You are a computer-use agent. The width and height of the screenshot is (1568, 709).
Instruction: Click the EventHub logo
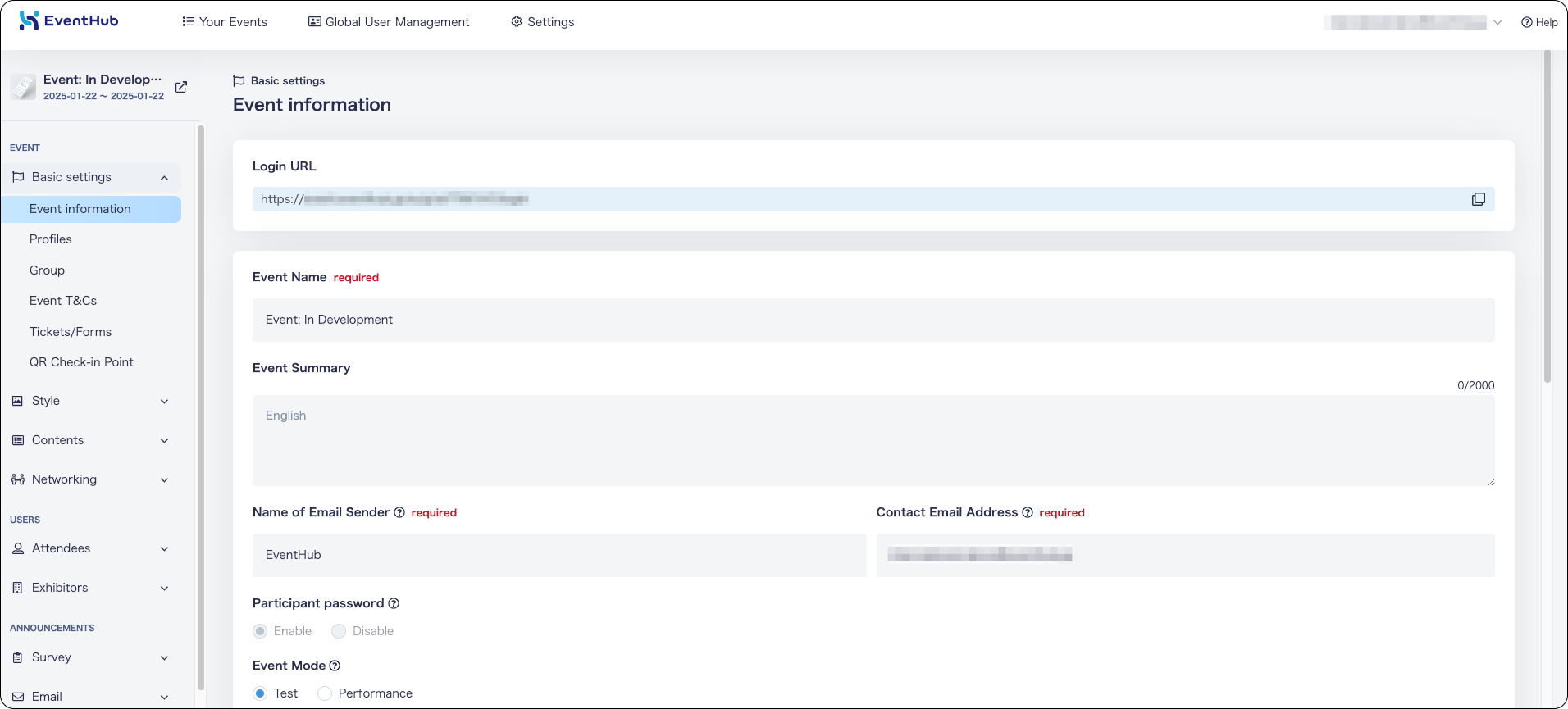pos(69,21)
